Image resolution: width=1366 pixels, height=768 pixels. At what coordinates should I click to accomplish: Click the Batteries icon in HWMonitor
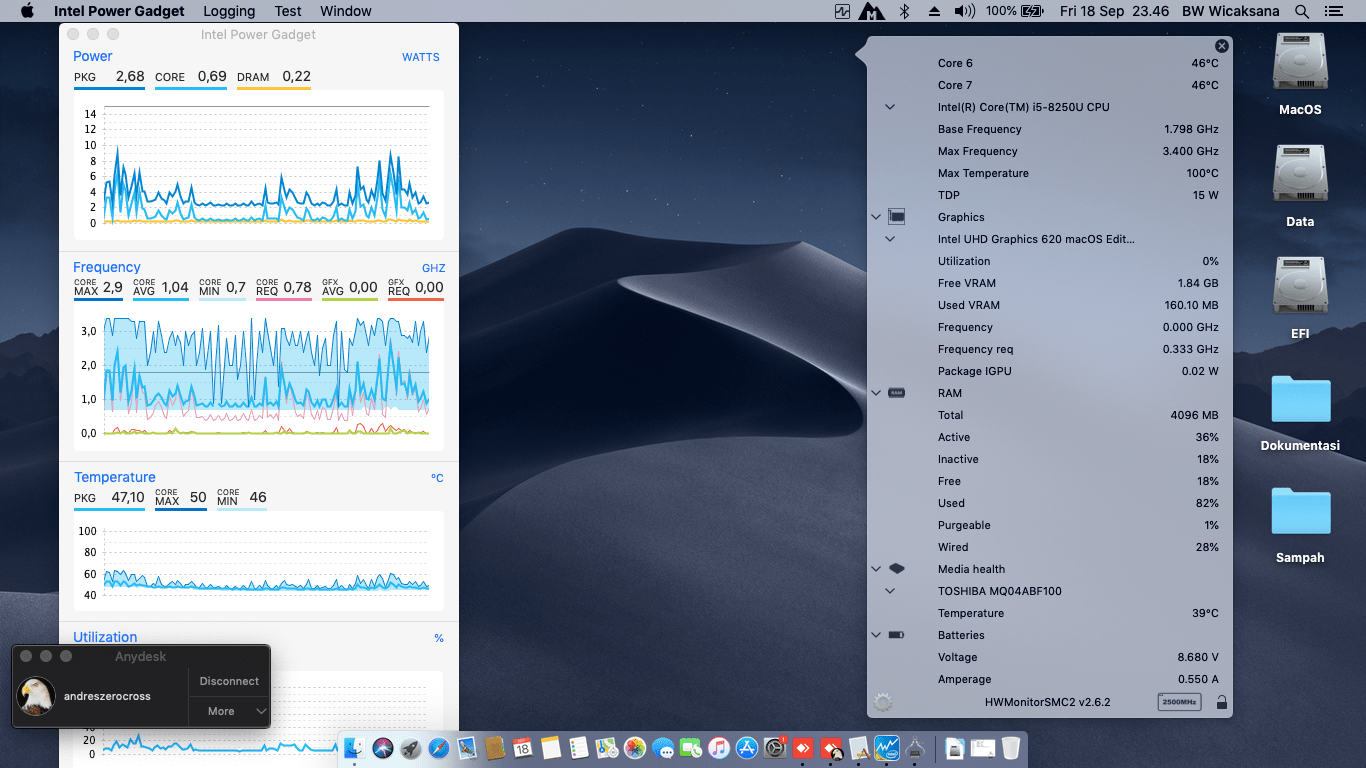(x=897, y=635)
